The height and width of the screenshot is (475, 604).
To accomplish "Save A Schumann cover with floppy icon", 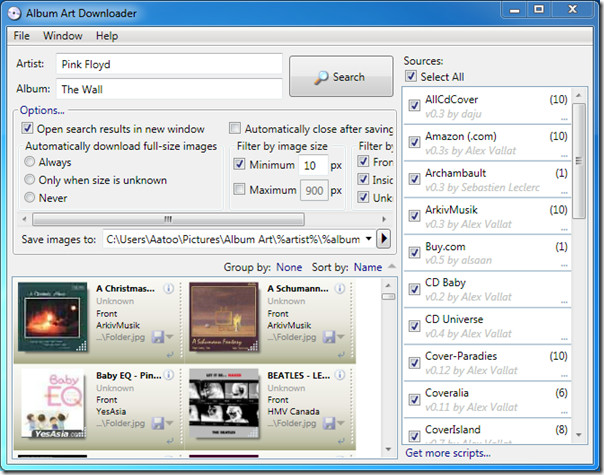I will [329, 337].
